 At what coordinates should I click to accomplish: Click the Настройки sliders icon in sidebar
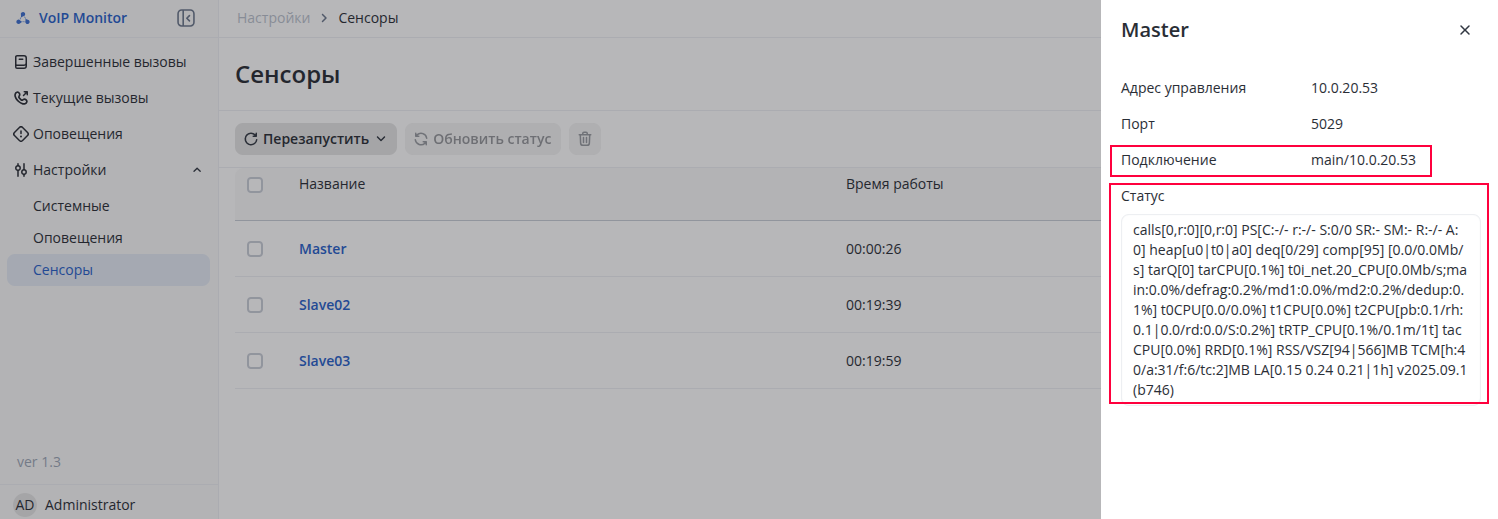[x=21, y=170]
